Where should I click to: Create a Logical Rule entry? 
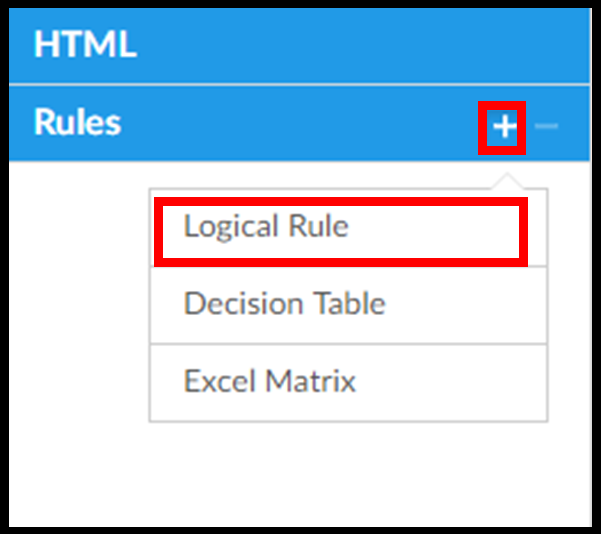(x=266, y=227)
